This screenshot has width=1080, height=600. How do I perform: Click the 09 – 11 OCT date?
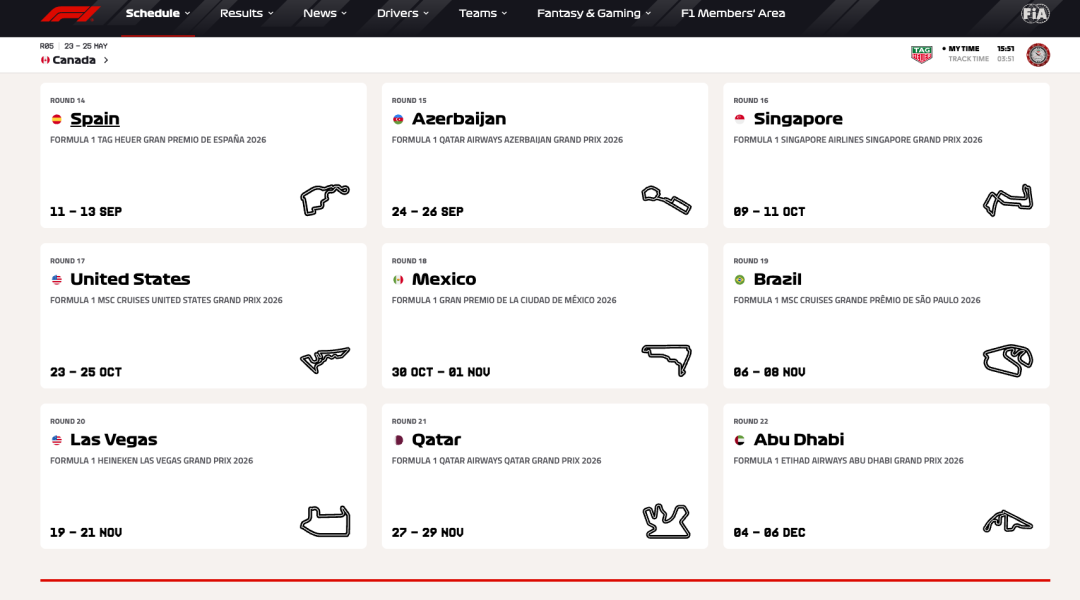click(x=769, y=211)
